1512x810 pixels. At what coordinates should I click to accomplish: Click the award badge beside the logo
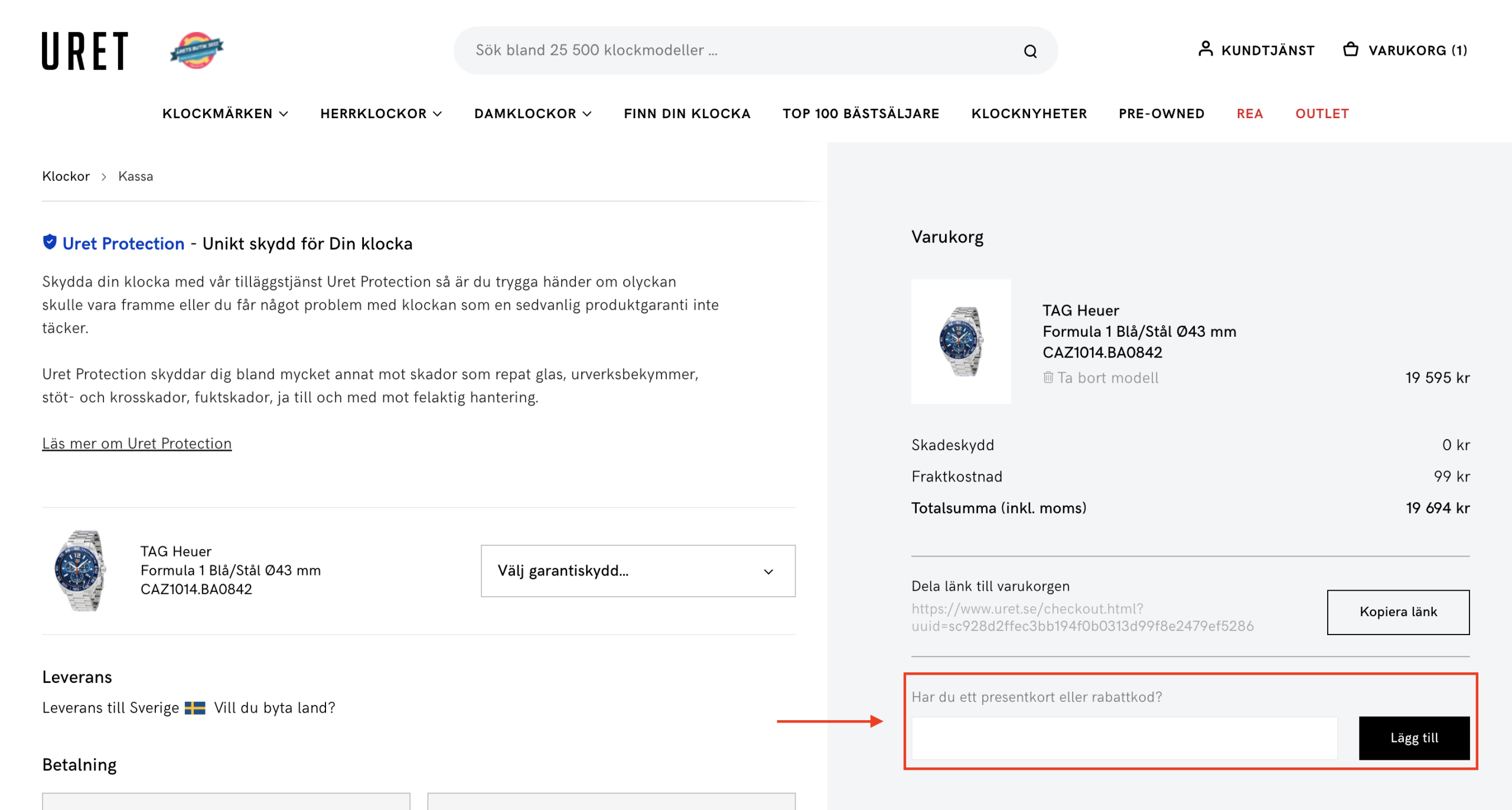point(197,50)
